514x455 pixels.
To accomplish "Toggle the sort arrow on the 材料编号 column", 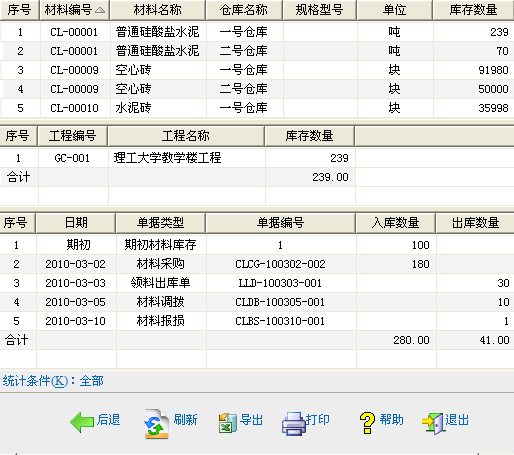I will point(100,10).
